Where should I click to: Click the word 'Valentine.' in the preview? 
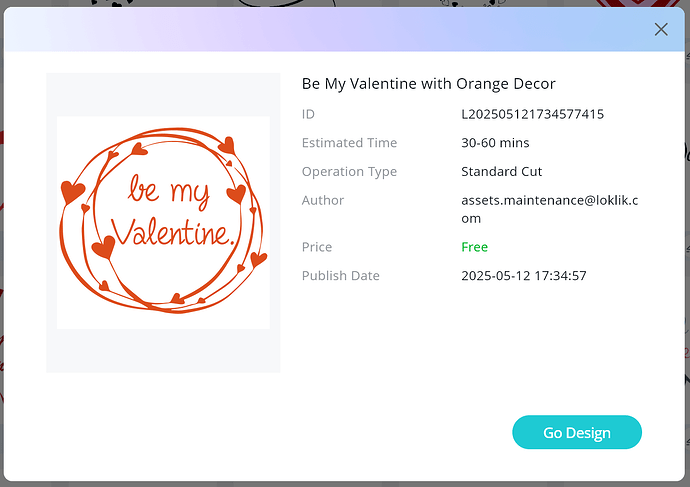click(x=172, y=232)
